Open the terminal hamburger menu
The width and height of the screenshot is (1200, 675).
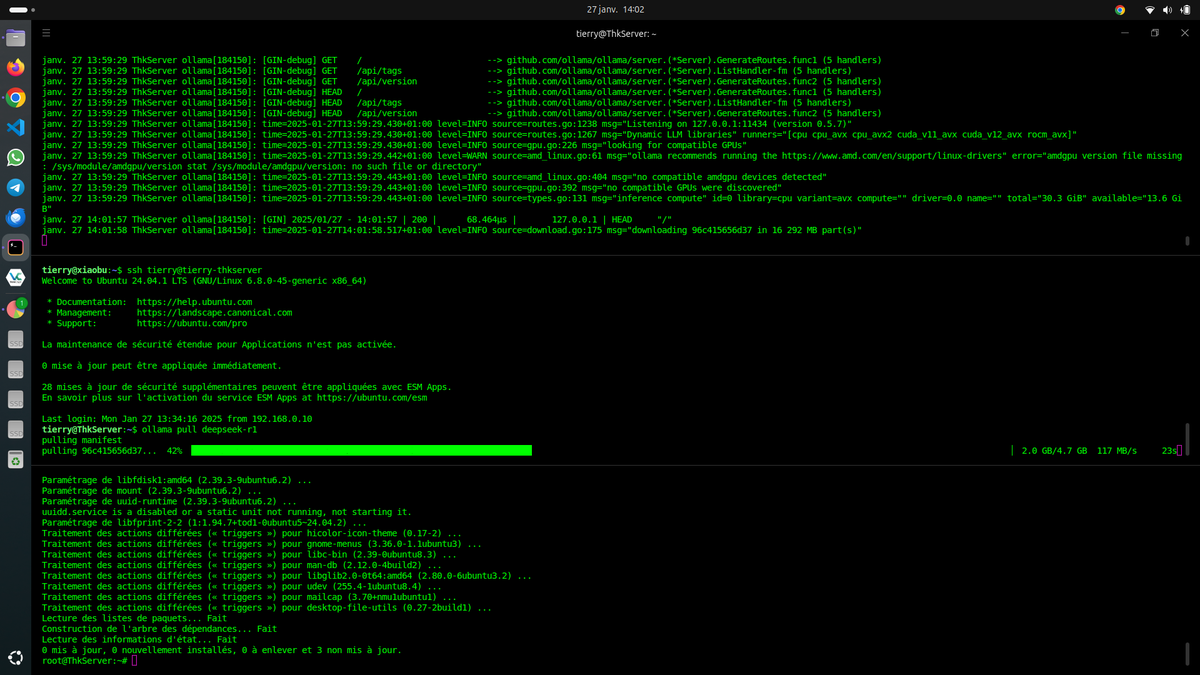click(x=46, y=32)
